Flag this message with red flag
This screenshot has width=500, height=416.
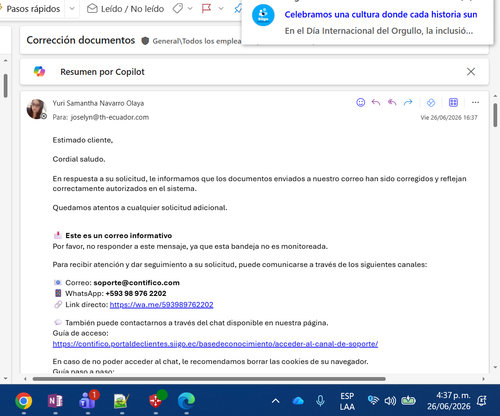pos(207,8)
